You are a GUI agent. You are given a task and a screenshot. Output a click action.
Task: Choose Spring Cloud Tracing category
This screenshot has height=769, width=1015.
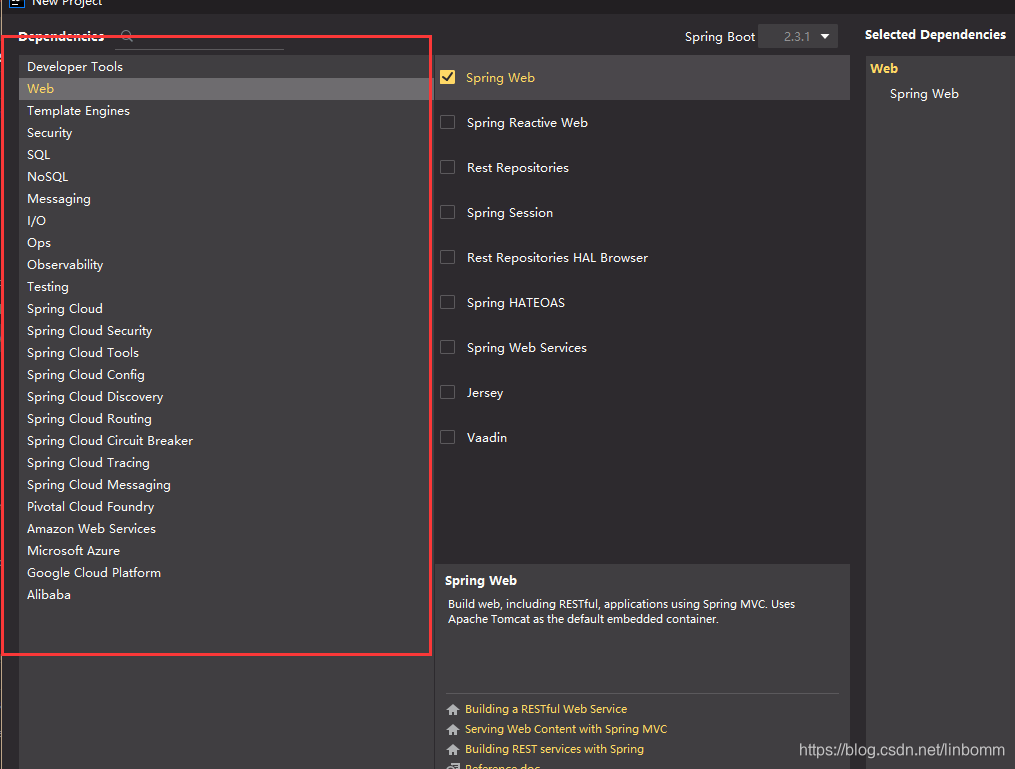click(225, 463)
